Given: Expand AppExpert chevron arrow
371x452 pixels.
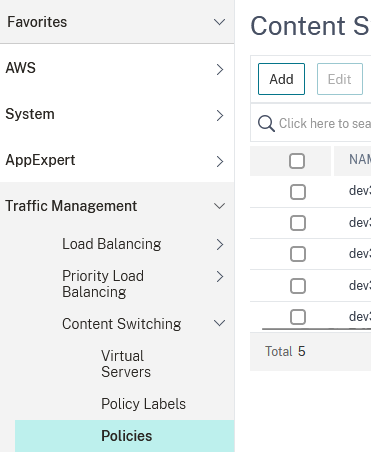Looking at the screenshot, I should click(220, 161).
